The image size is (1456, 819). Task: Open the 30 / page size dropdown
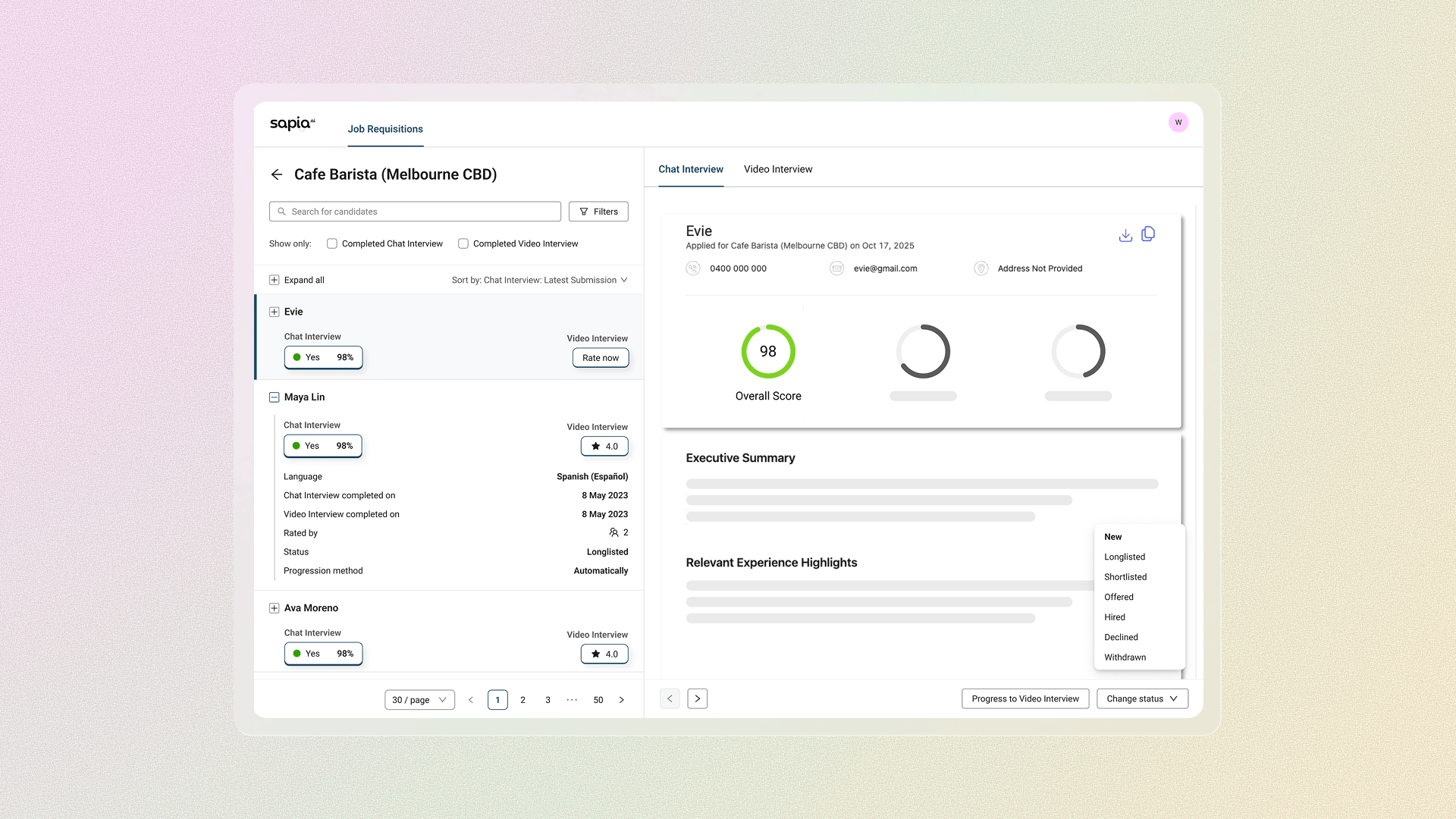(x=419, y=700)
